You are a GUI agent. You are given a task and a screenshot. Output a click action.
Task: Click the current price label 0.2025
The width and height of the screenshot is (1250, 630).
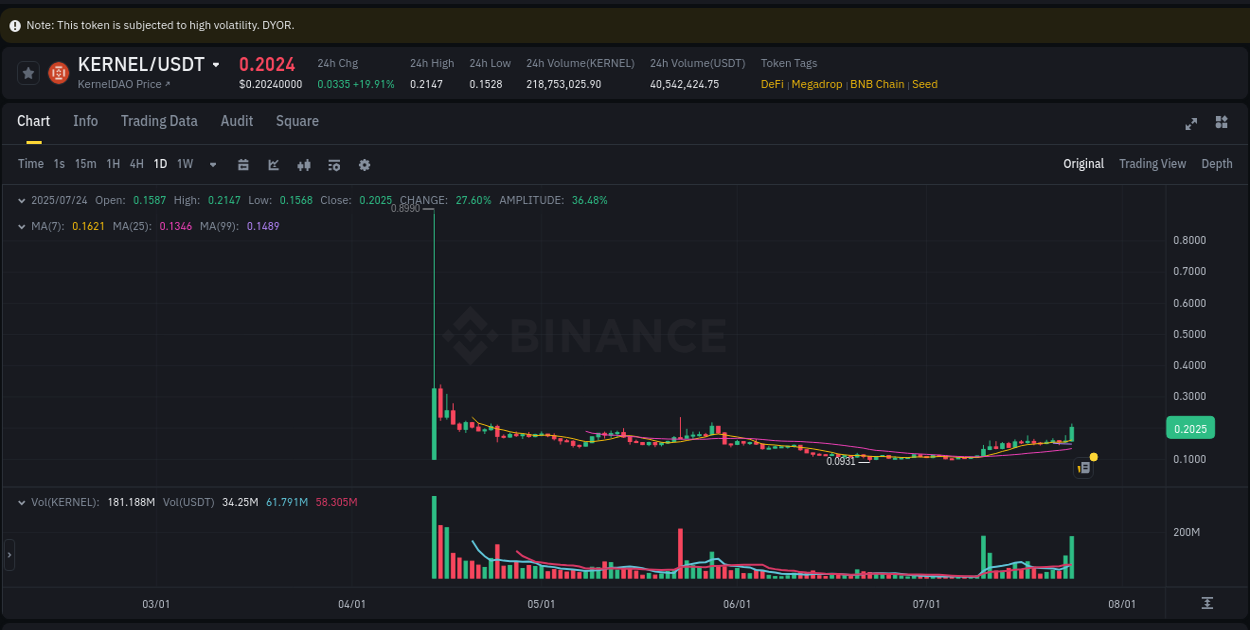click(x=1190, y=427)
